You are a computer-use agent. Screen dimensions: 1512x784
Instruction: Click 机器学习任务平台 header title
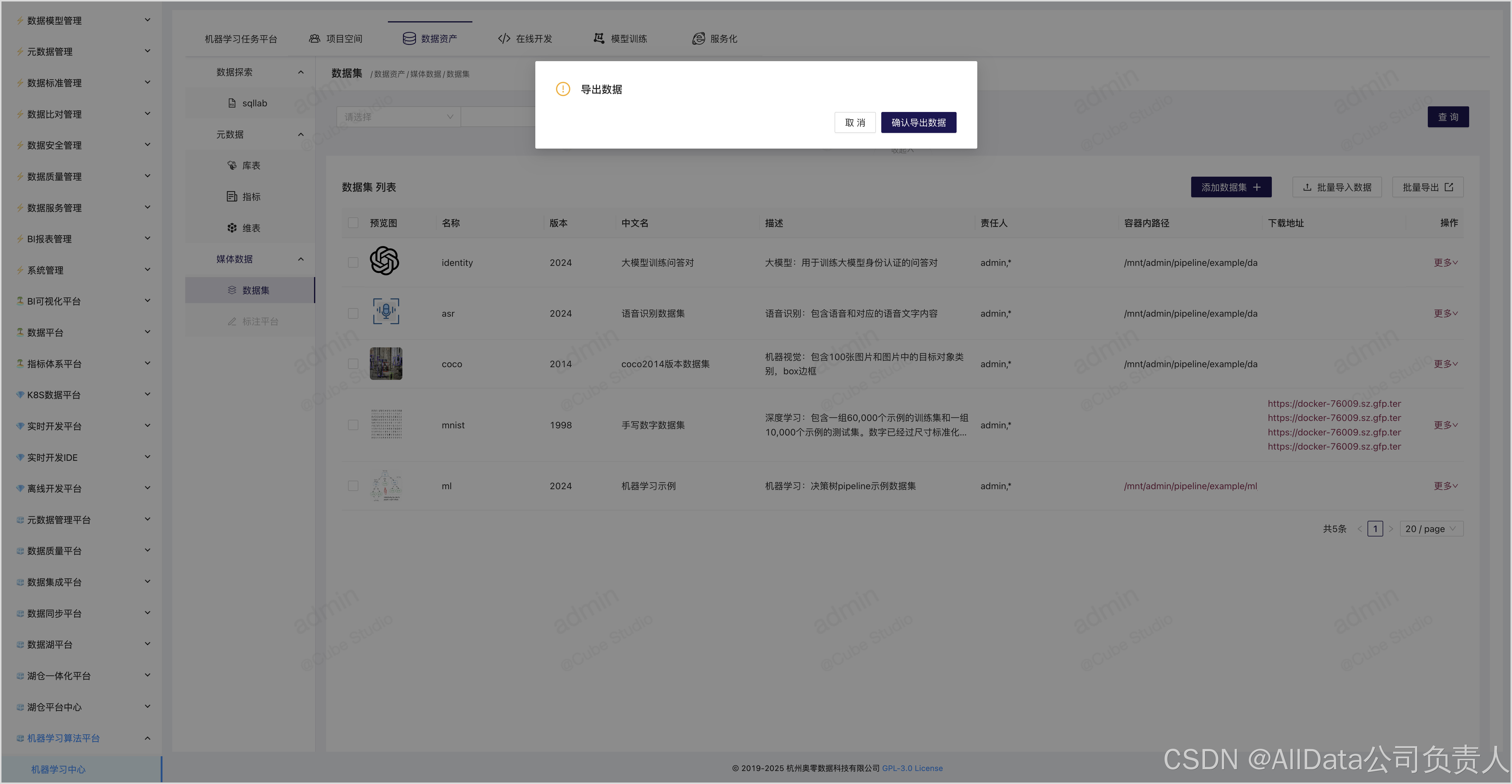point(241,39)
